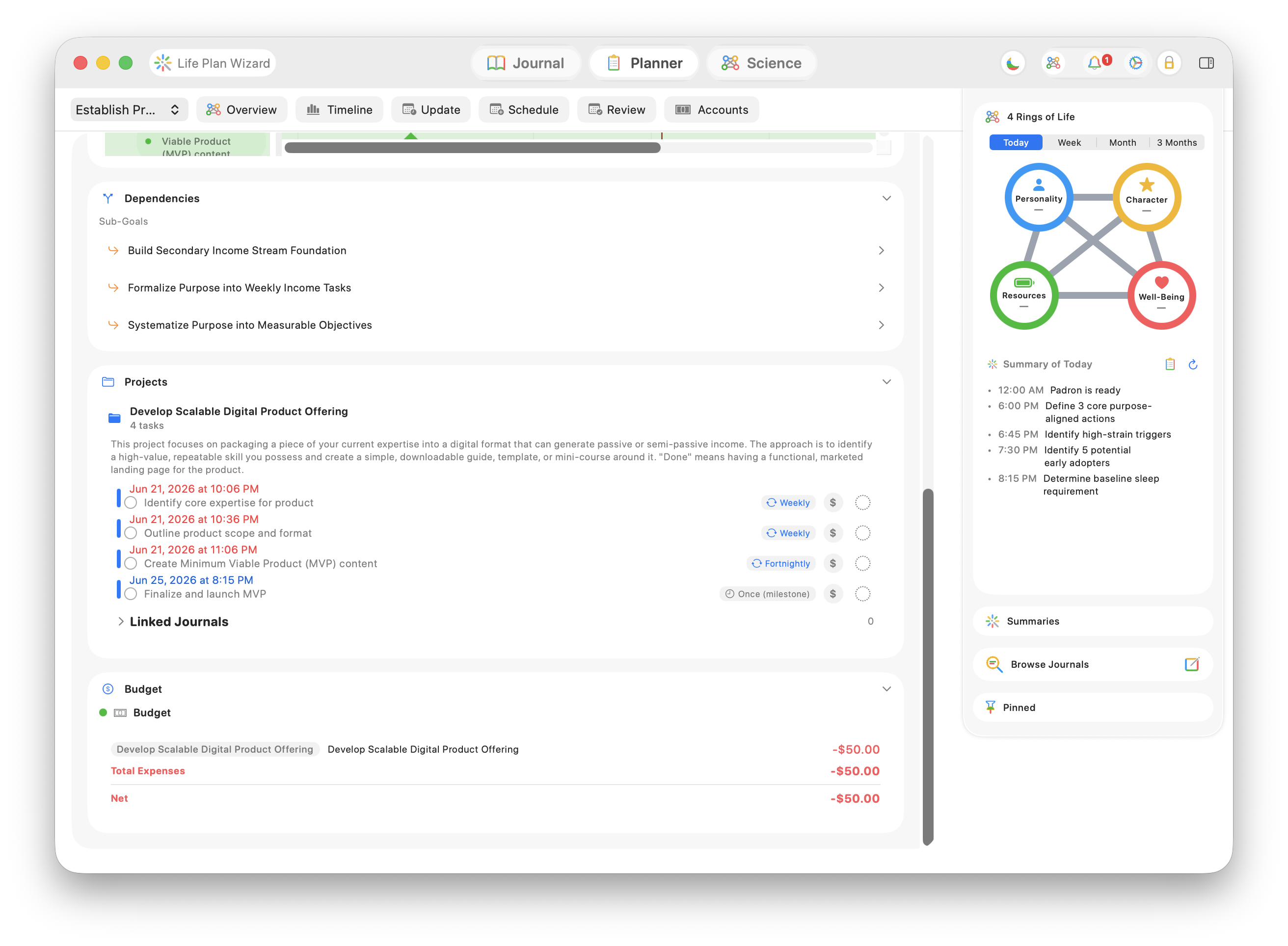
Task: Switch to the Planner tab
Action: pos(644,63)
